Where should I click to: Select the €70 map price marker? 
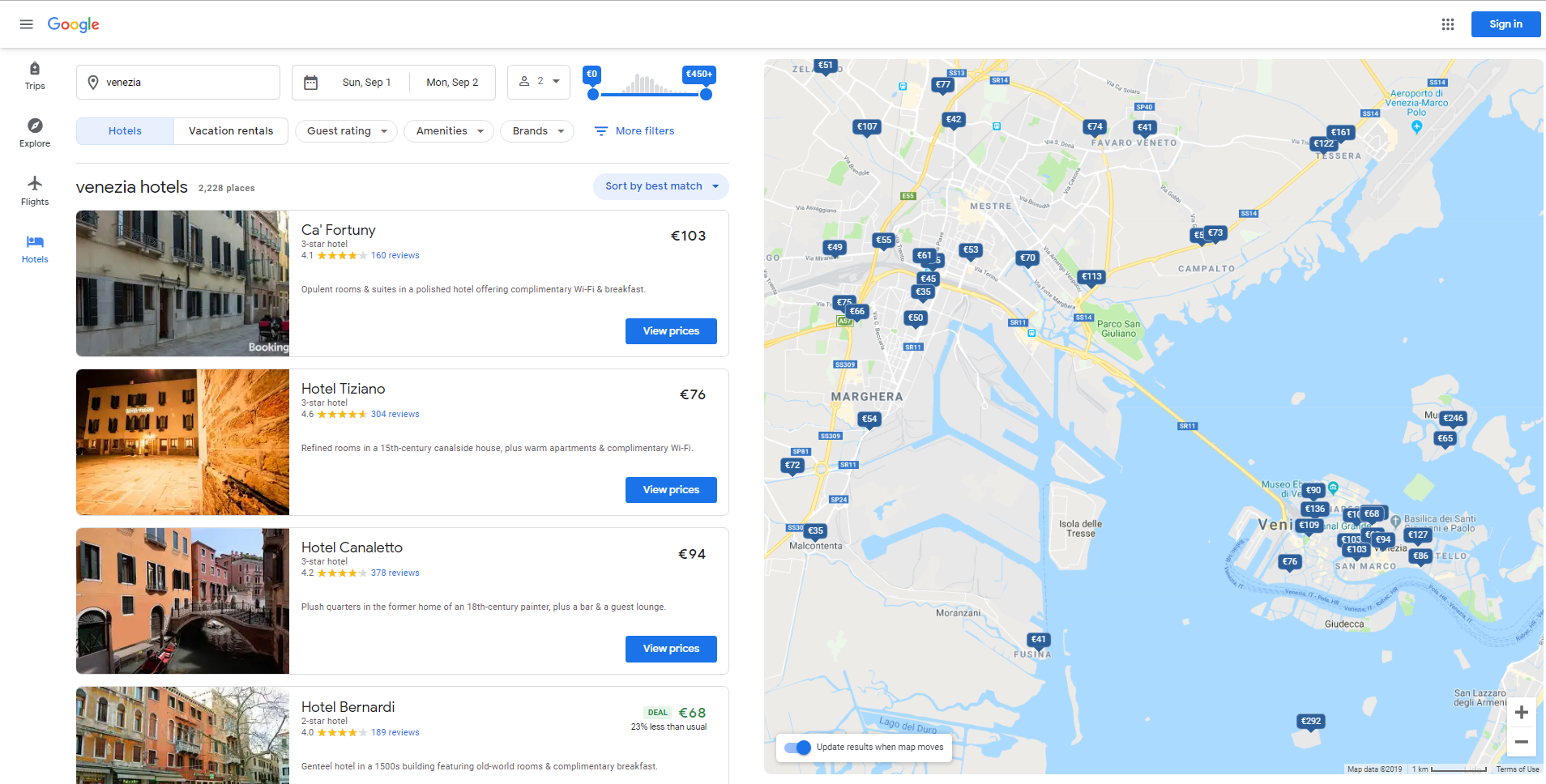(1027, 258)
